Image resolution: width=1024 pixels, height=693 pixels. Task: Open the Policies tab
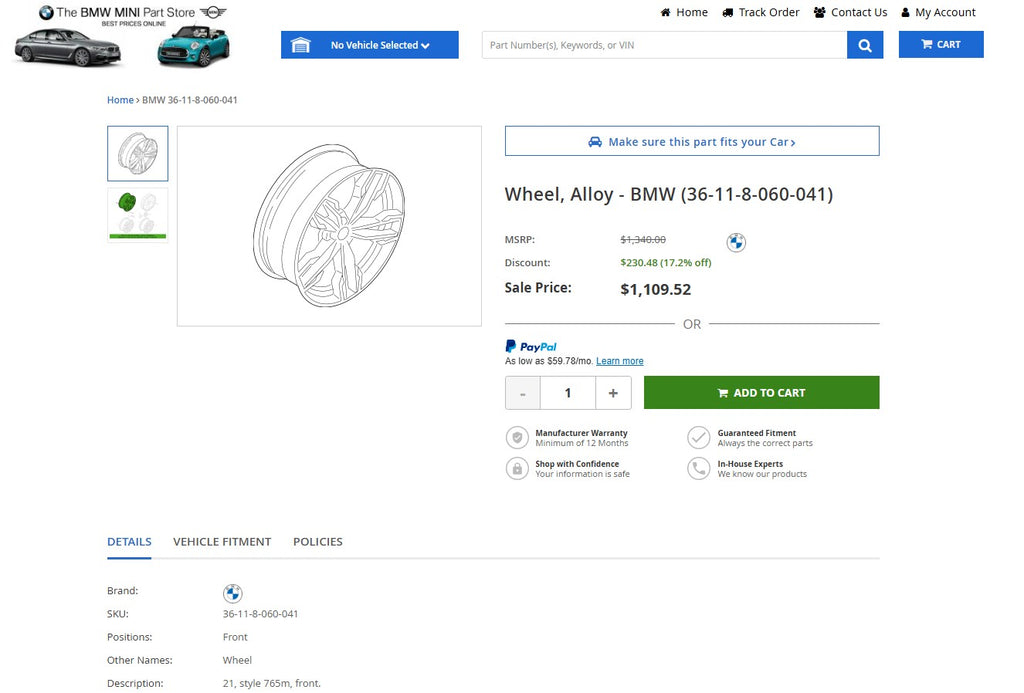click(x=317, y=541)
